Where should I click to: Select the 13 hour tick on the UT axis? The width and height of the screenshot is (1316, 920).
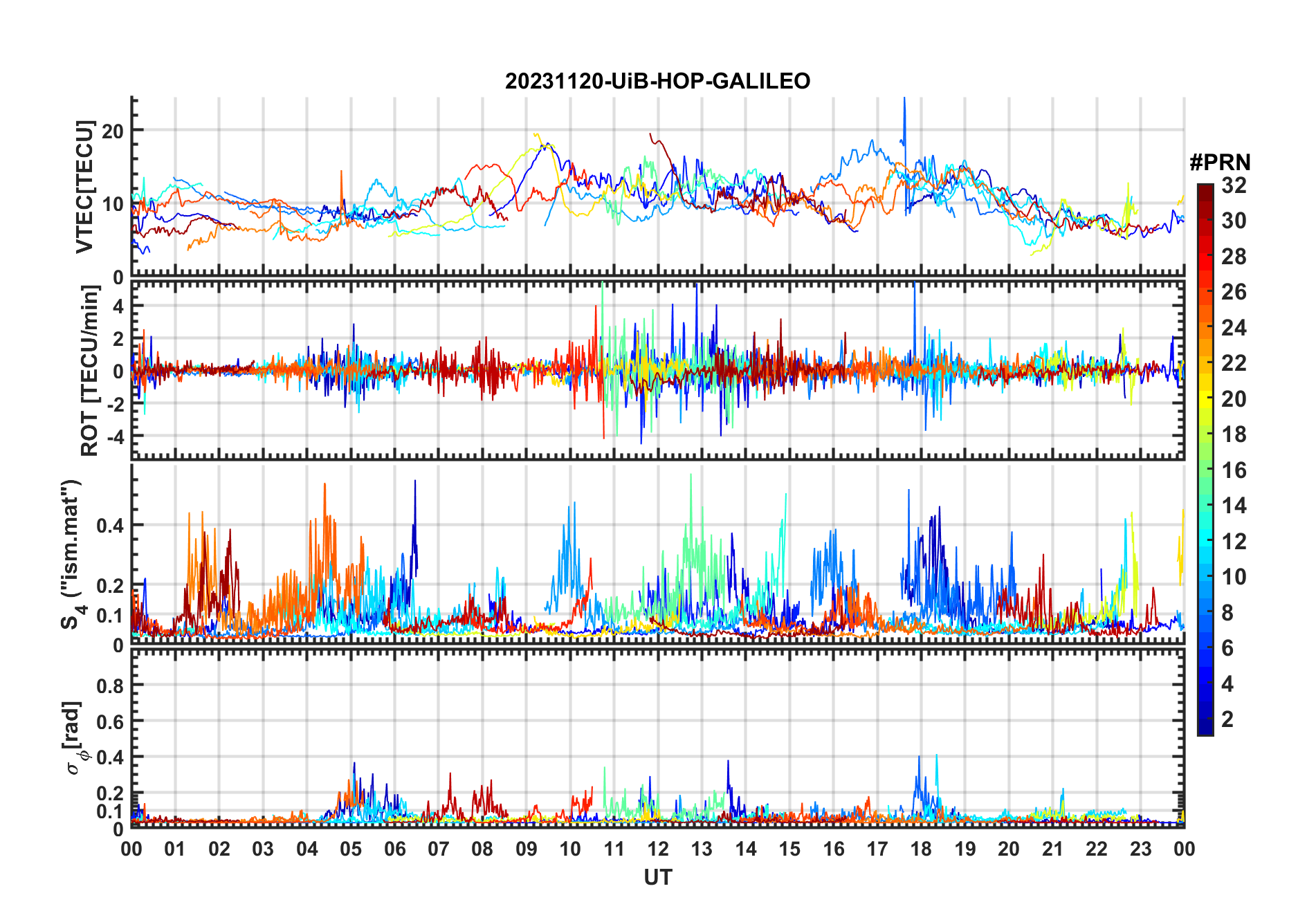coord(702,849)
